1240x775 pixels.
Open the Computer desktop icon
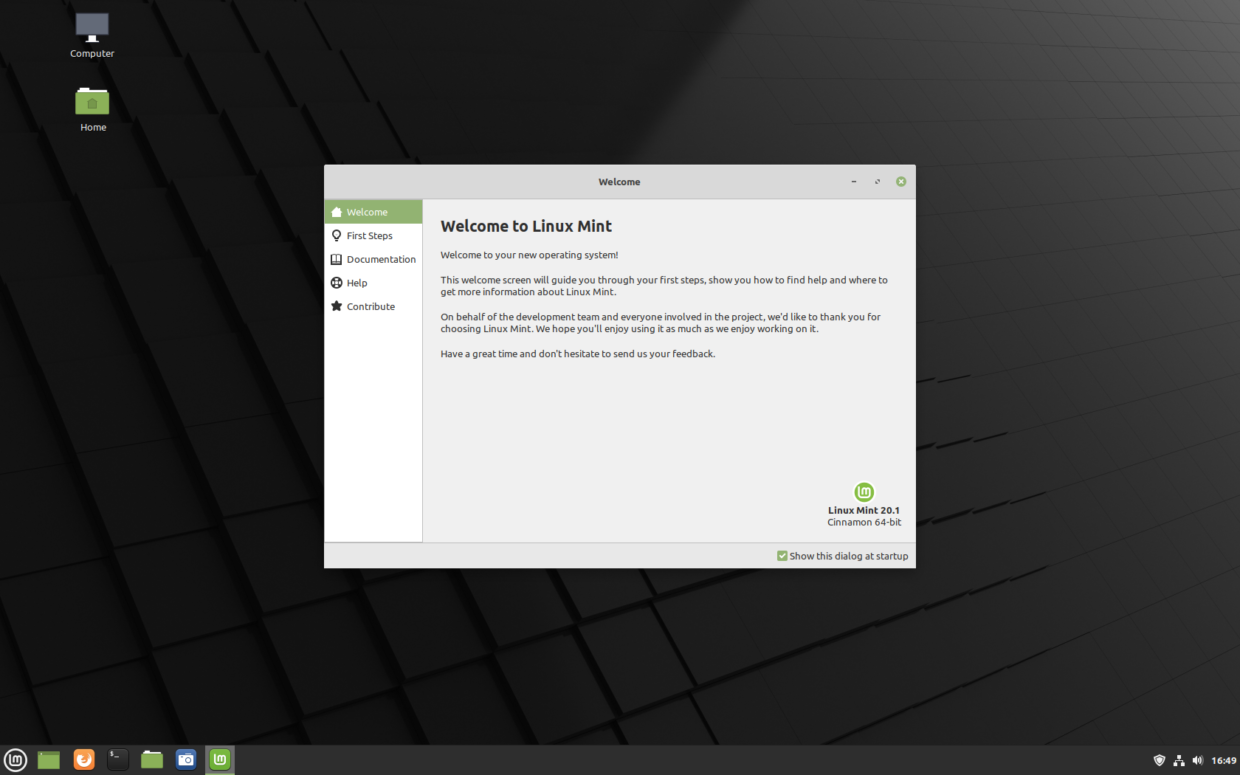[x=92, y=34]
